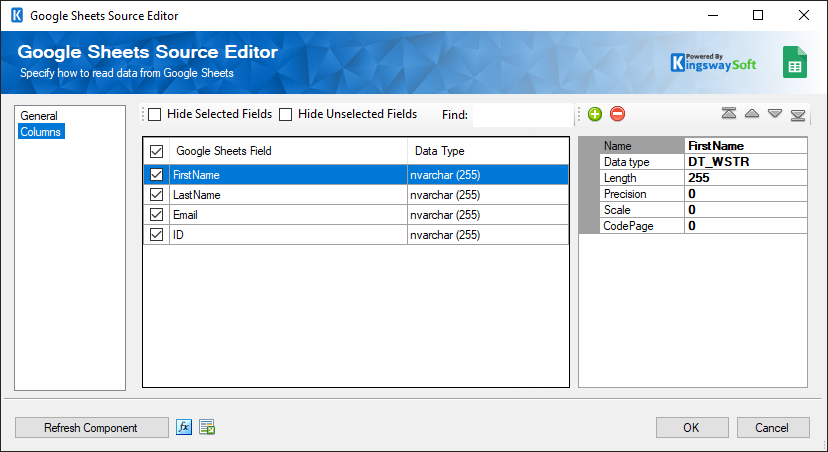Click the red remove column icon
This screenshot has width=828, height=452.
point(617,114)
